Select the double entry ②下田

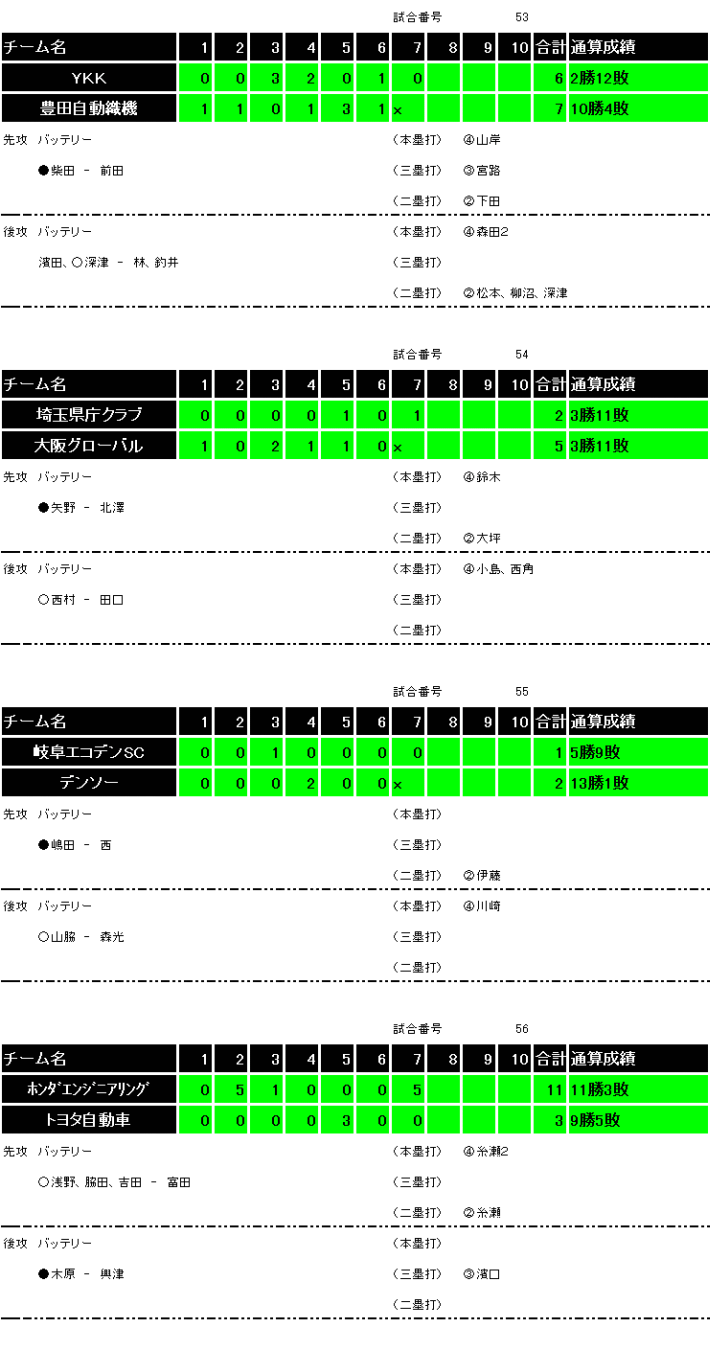coord(481,201)
